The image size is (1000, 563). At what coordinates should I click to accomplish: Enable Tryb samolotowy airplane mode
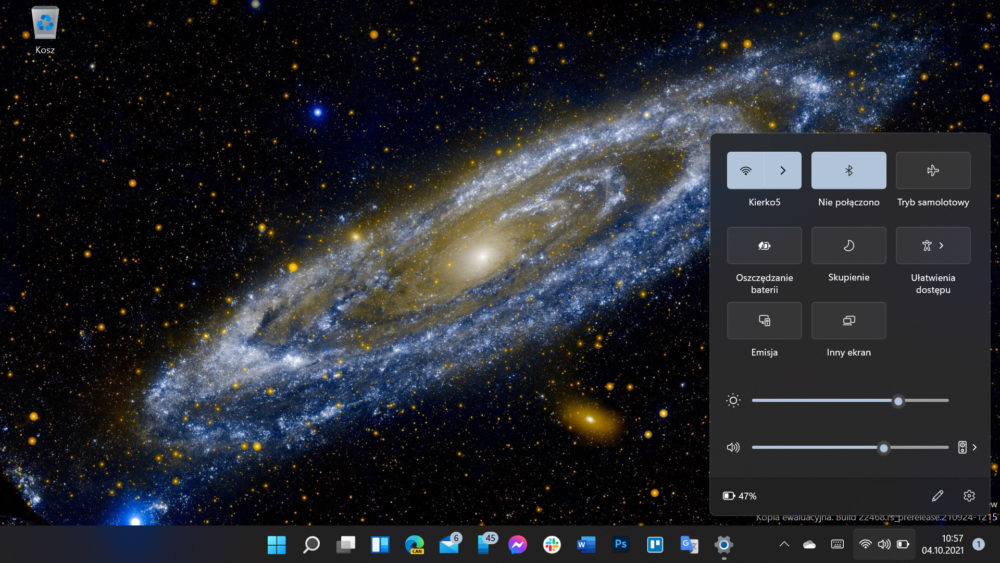pyautogui.click(x=933, y=170)
